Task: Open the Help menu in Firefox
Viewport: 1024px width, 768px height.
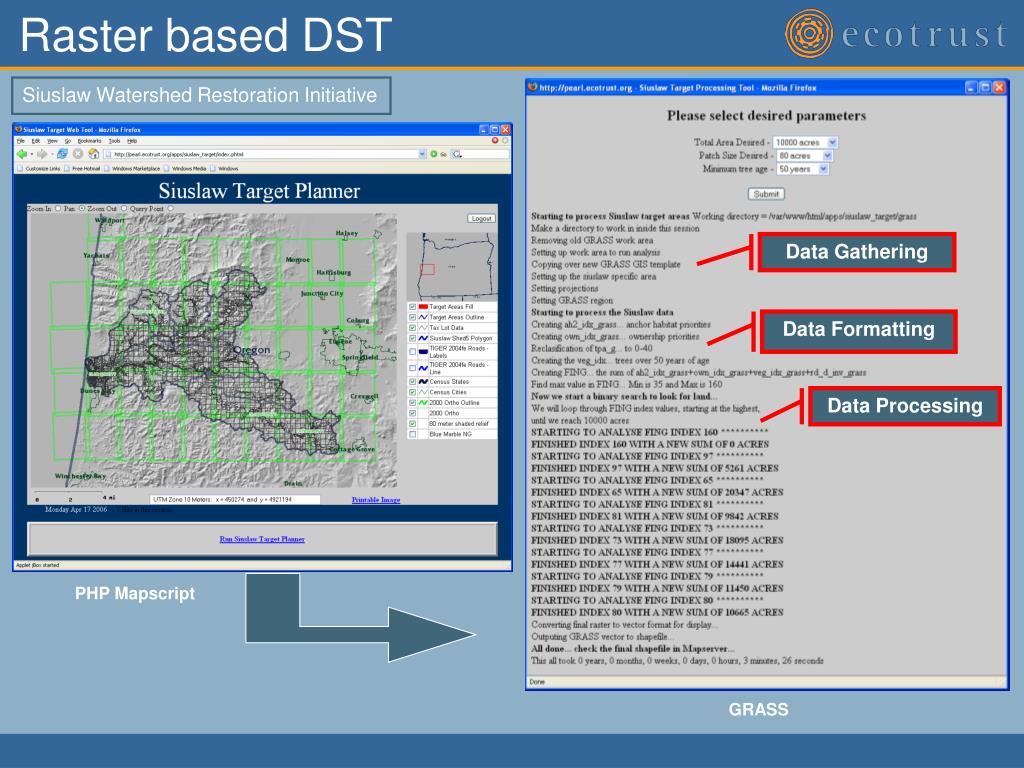Action: tap(132, 140)
